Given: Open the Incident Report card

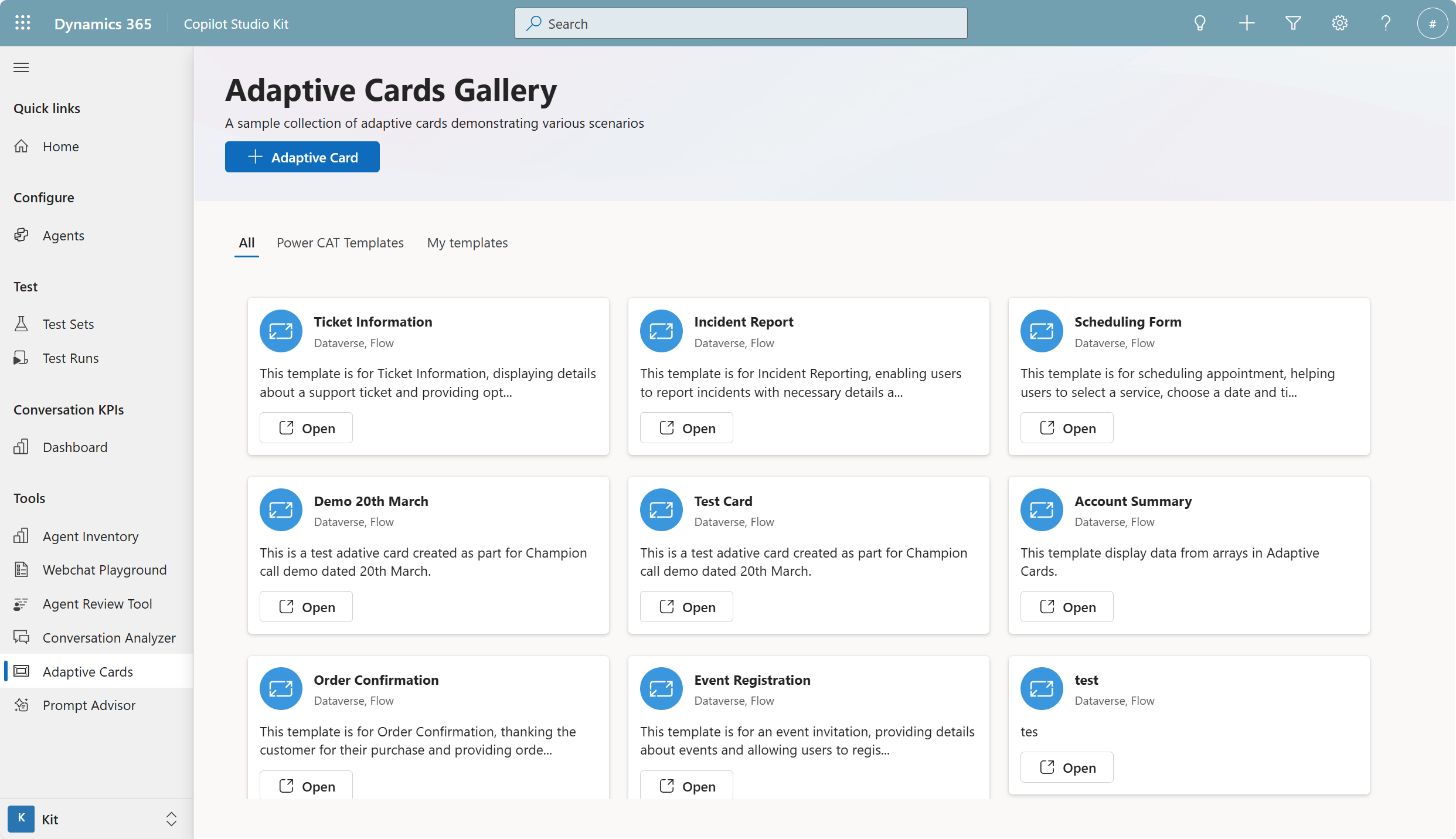Looking at the screenshot, I should click(686, 428).
